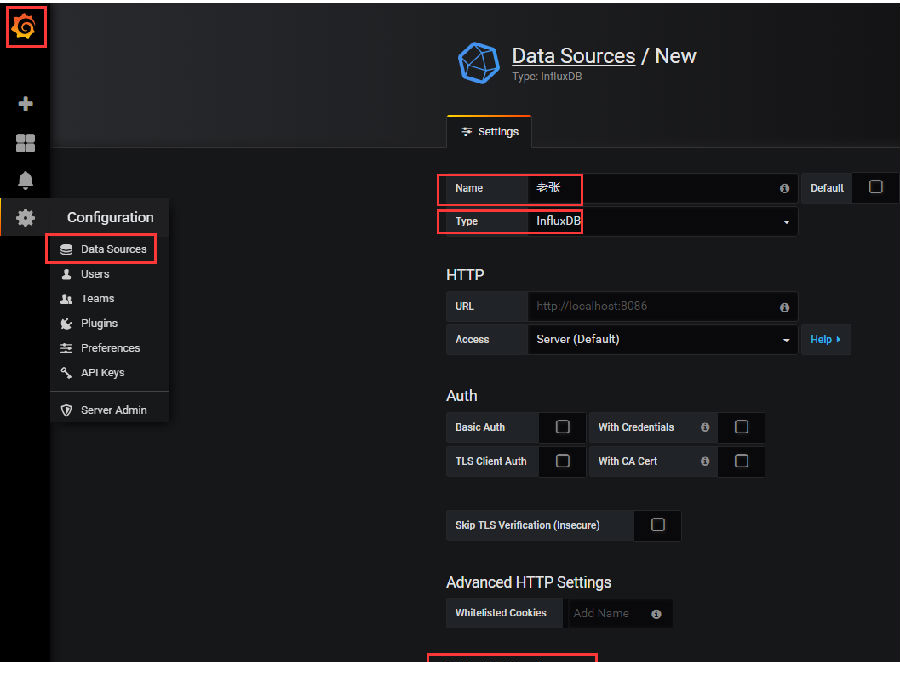This screenshot has width=900, height=688.
Task: Open the Create plus icon menu
Action: pyautogui.click(x=26, y=104)
